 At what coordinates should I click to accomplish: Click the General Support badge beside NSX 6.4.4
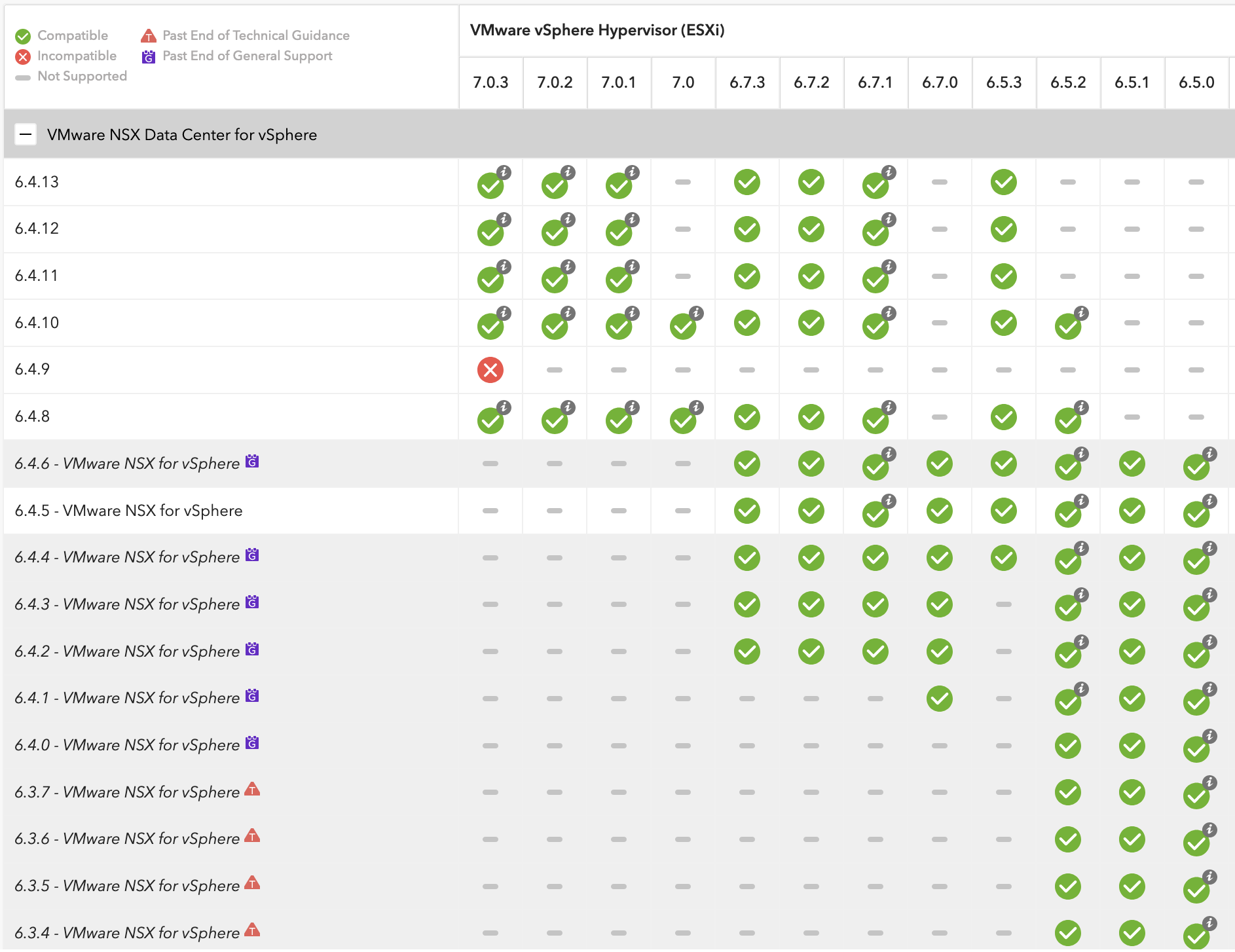(252, 555)
